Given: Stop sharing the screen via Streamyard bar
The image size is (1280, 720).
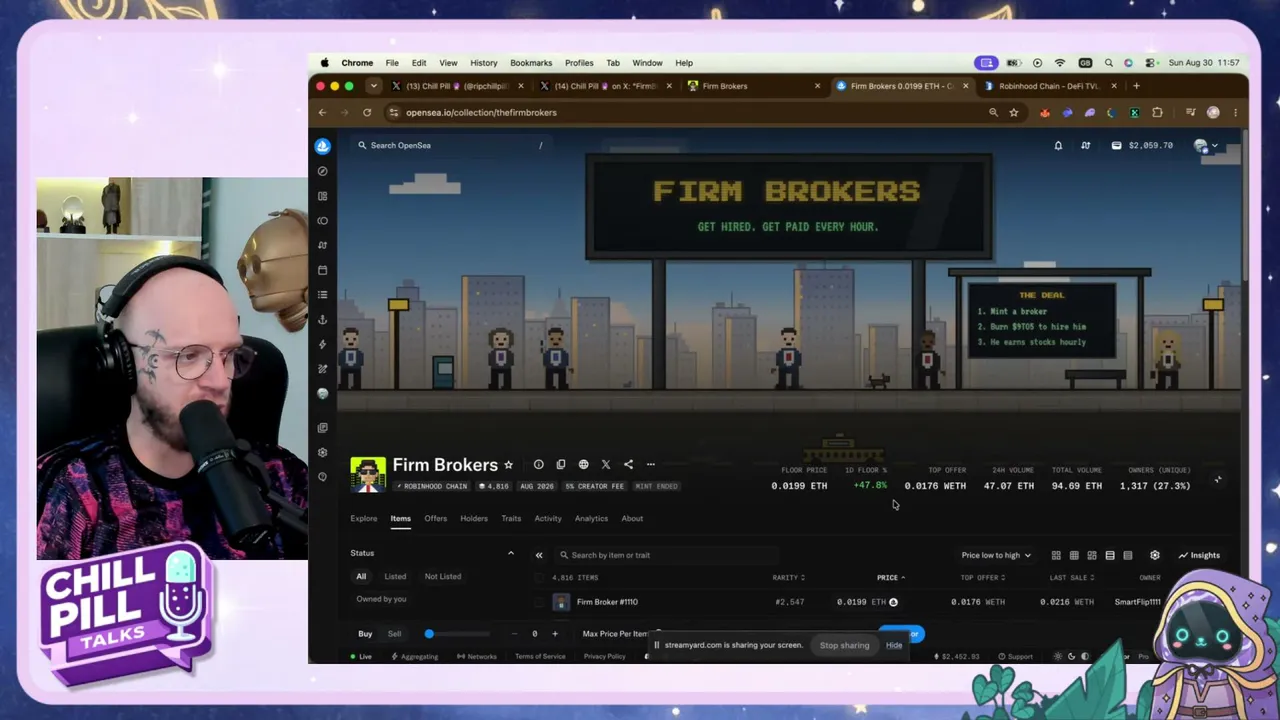Looking at the screenshot, I should (x=845, y=646).
